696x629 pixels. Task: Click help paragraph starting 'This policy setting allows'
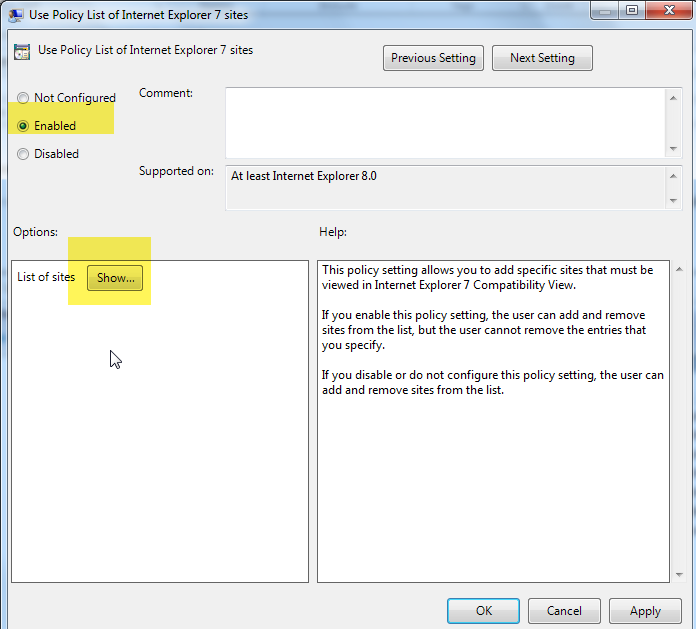click(x=487, y=277)
